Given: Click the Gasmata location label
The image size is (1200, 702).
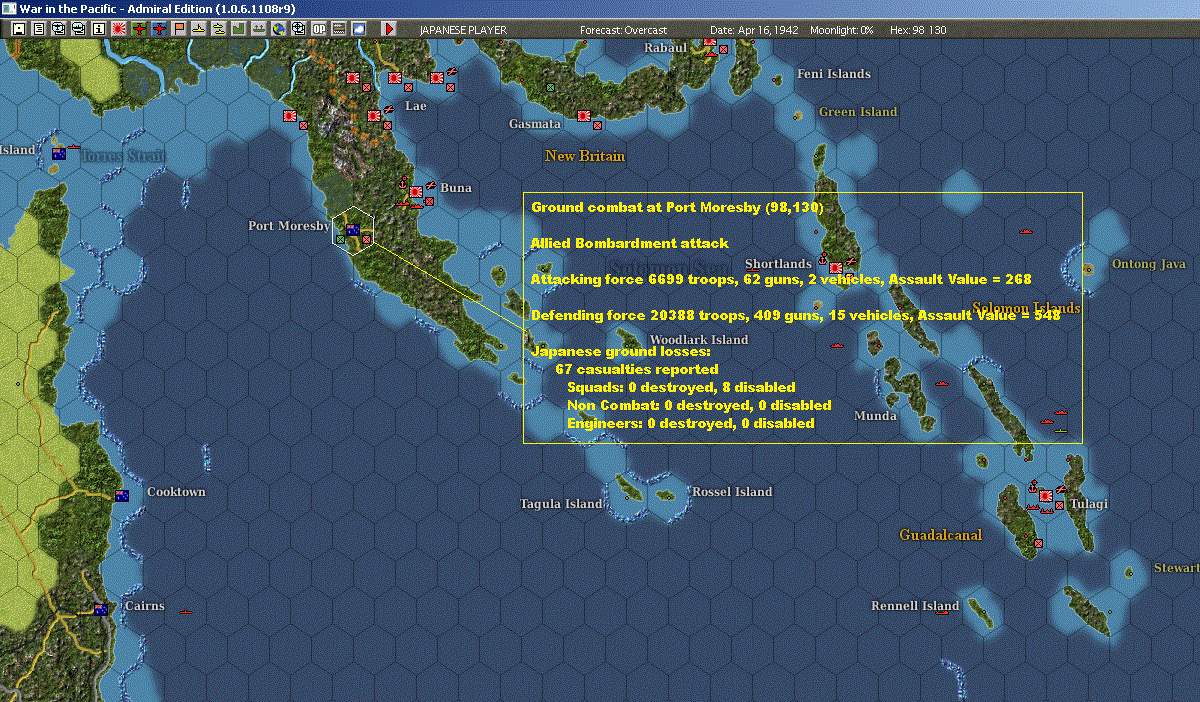Looking at the screenshot, I should coord(535,124).
